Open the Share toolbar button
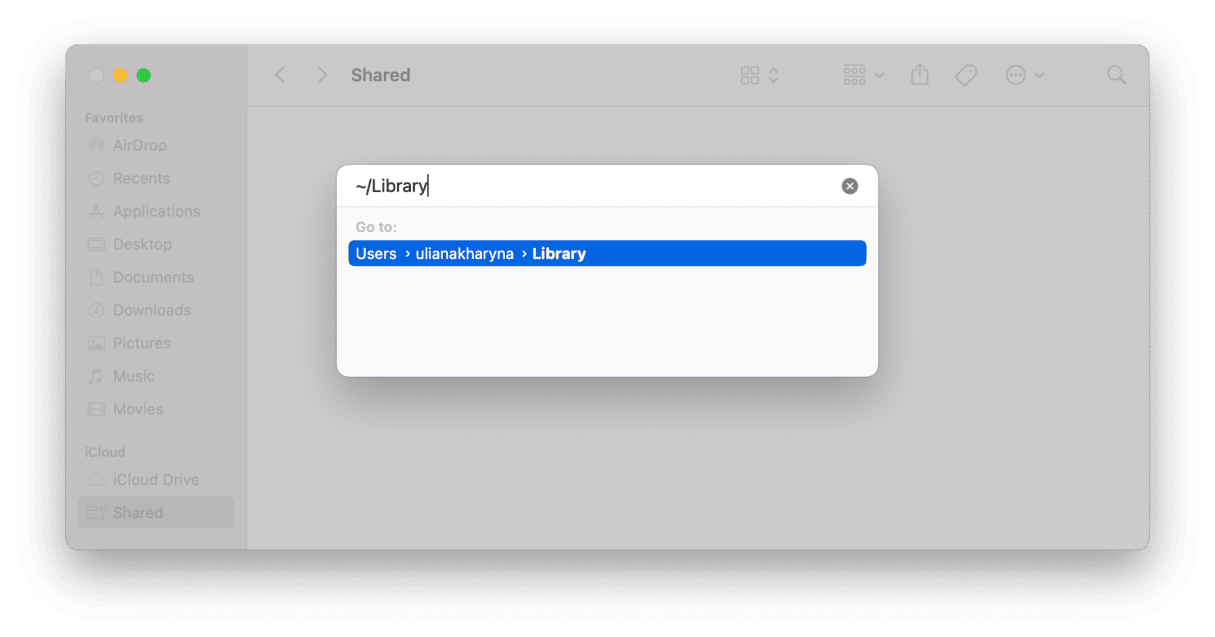The height and width of the screenshot is (637, 1215). (920, 75)
